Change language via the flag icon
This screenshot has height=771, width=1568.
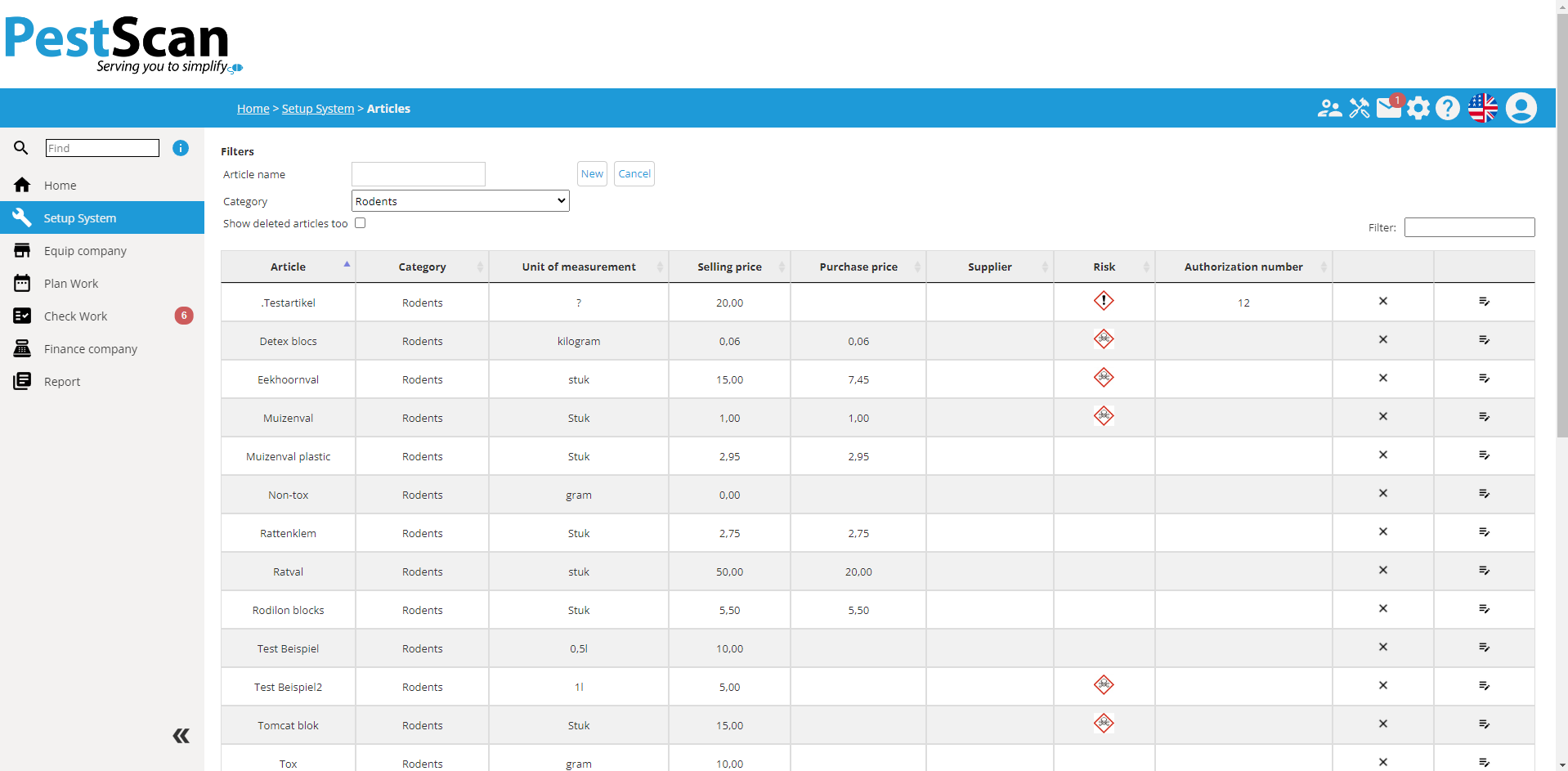click(1483, 108)
